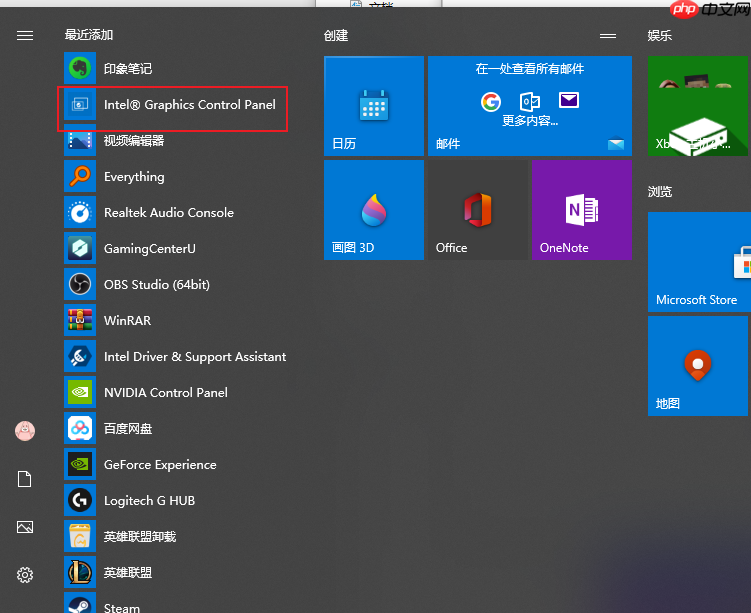Expand the Start menu hamburger button
The width and height of the screenshot is (751, 613).
(25, 35)
